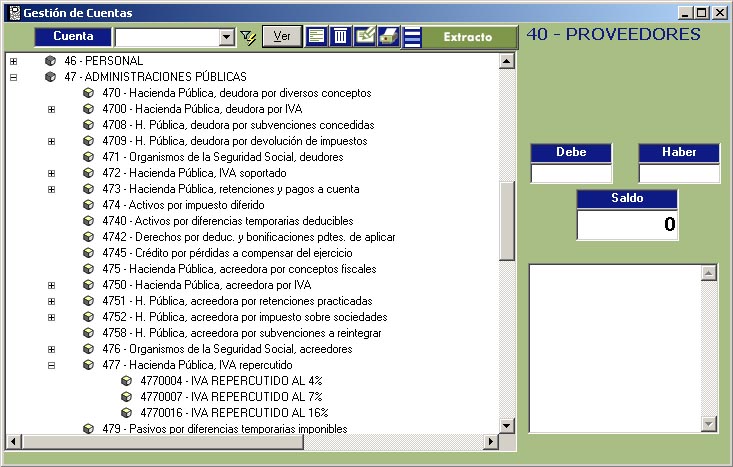Click the tree scroll left arrow
733x467 pixels.
click(x=13, y=441)
